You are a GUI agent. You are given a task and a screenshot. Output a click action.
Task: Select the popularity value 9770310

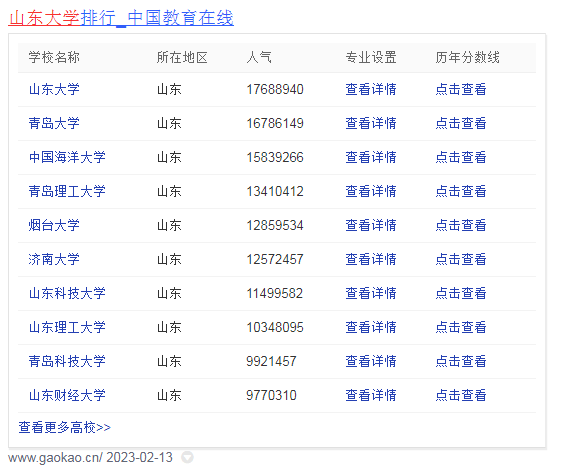(x=271, y=395)
